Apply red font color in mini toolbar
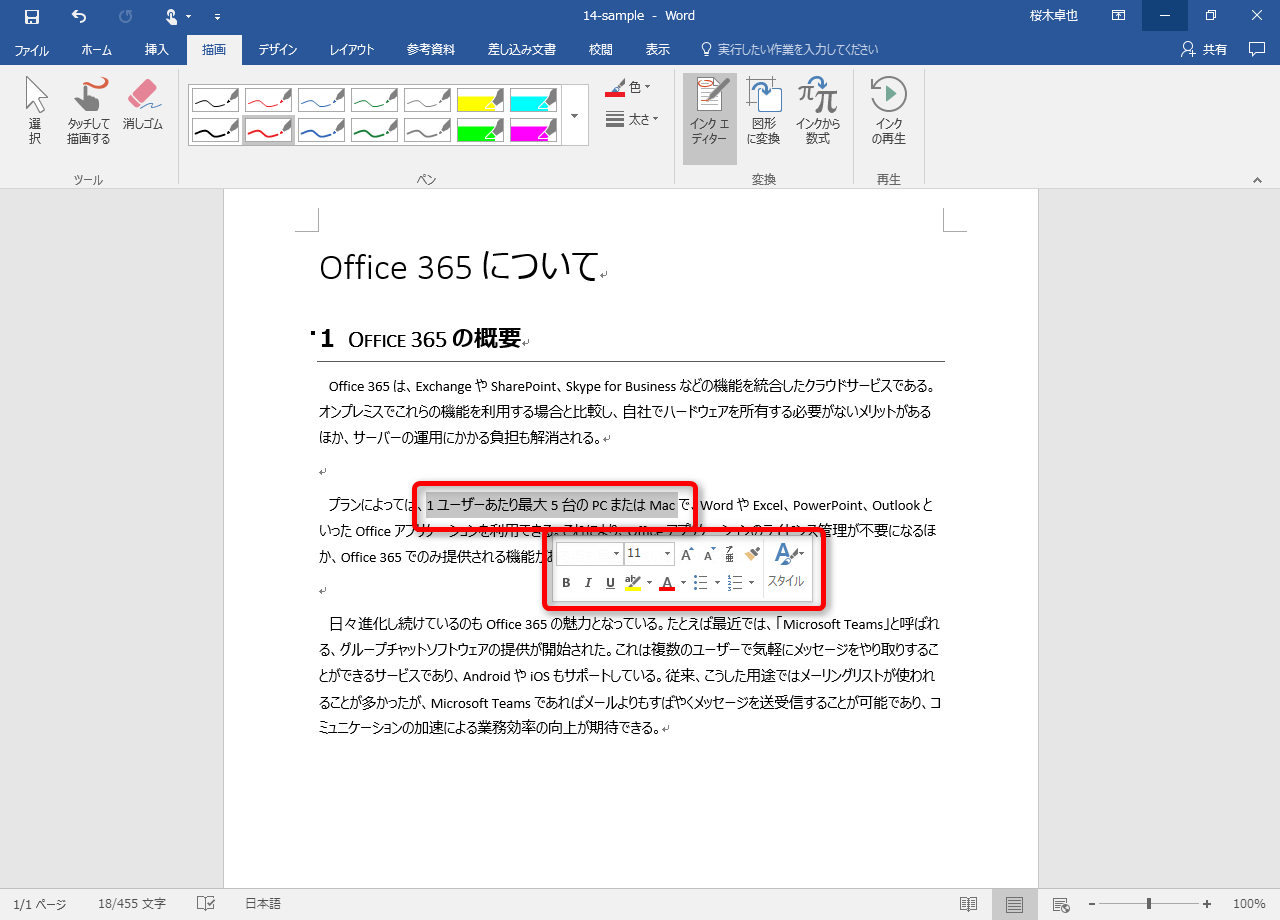 [667, 583]
